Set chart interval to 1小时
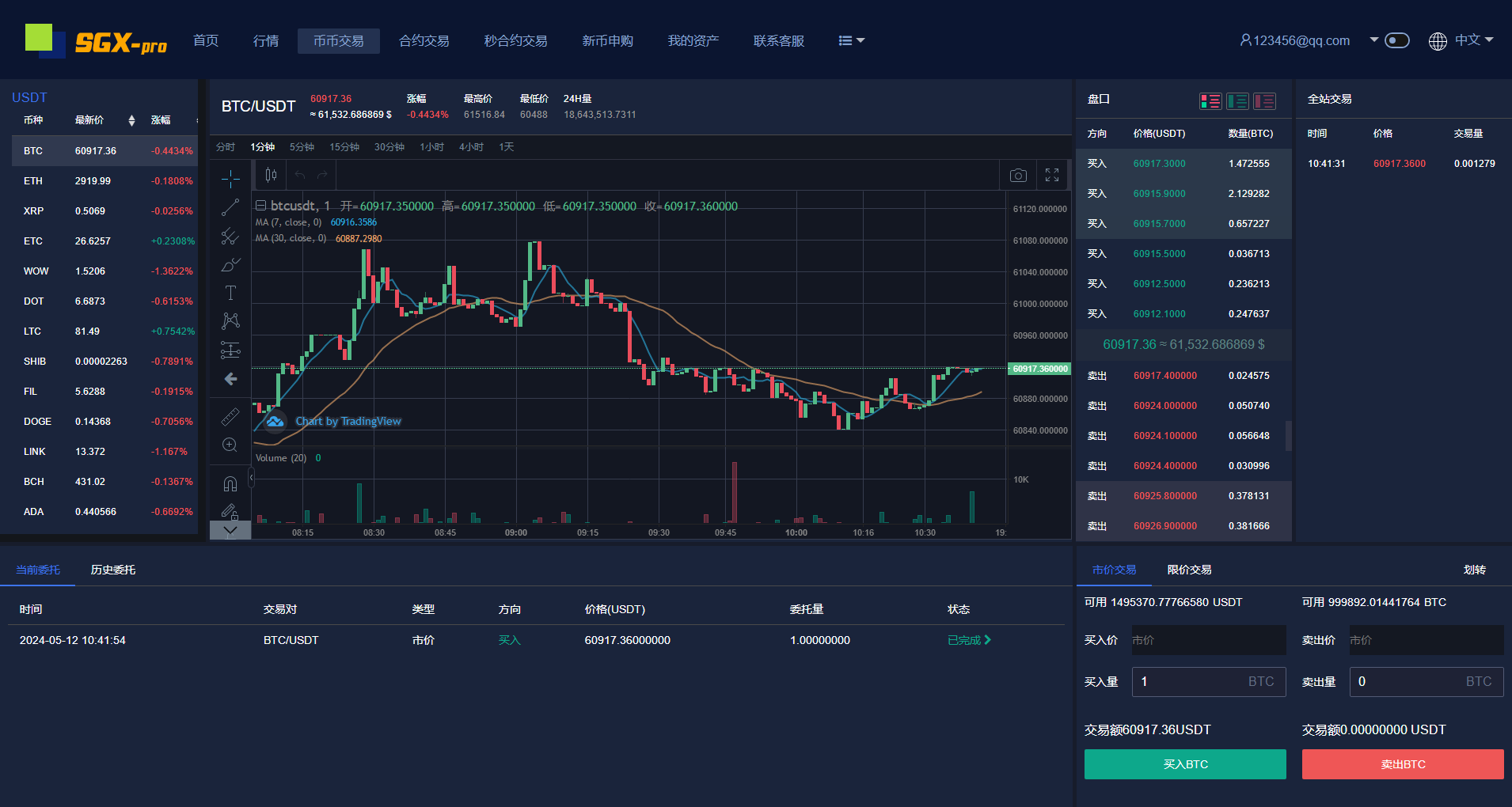The height and width of the screenshot is (807, 1512). click(x=431, y=147)
